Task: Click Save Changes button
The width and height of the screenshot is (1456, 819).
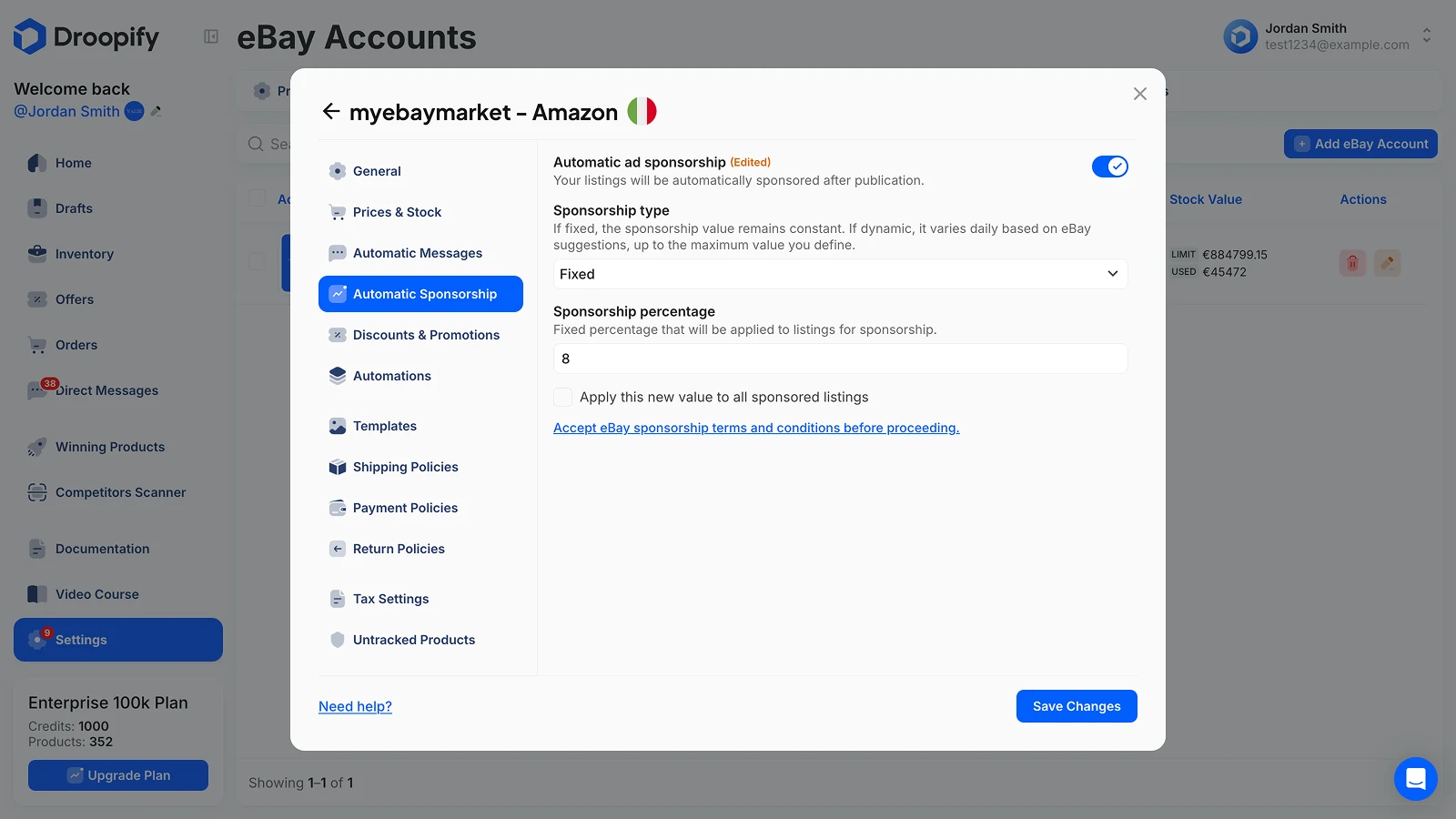Action: click(x=1076, y=706)
